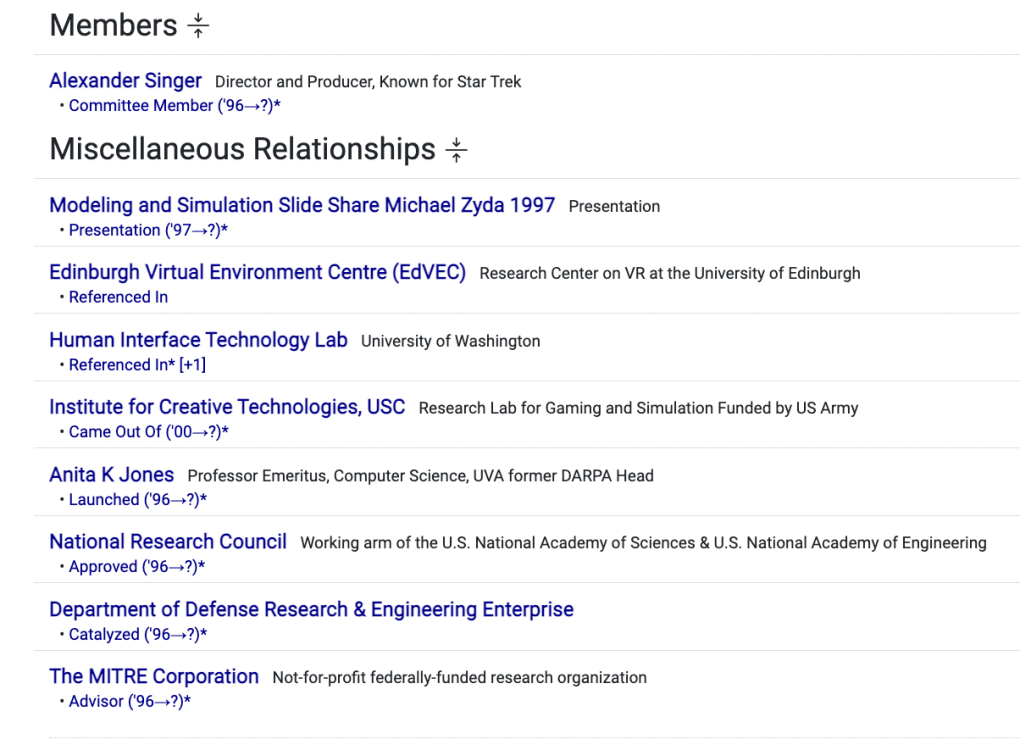Click Catalyzed ('96→?) relationship link
1020x739 pixels.
[138, 634]
